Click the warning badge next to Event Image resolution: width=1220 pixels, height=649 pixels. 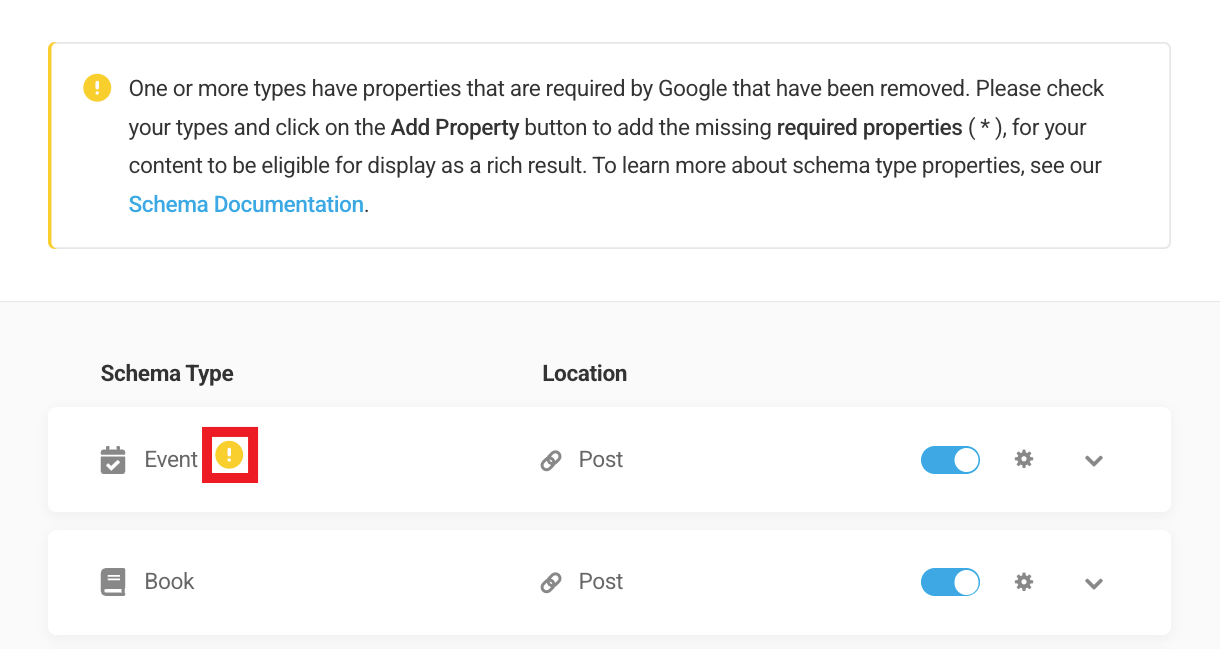pos(230,455)
